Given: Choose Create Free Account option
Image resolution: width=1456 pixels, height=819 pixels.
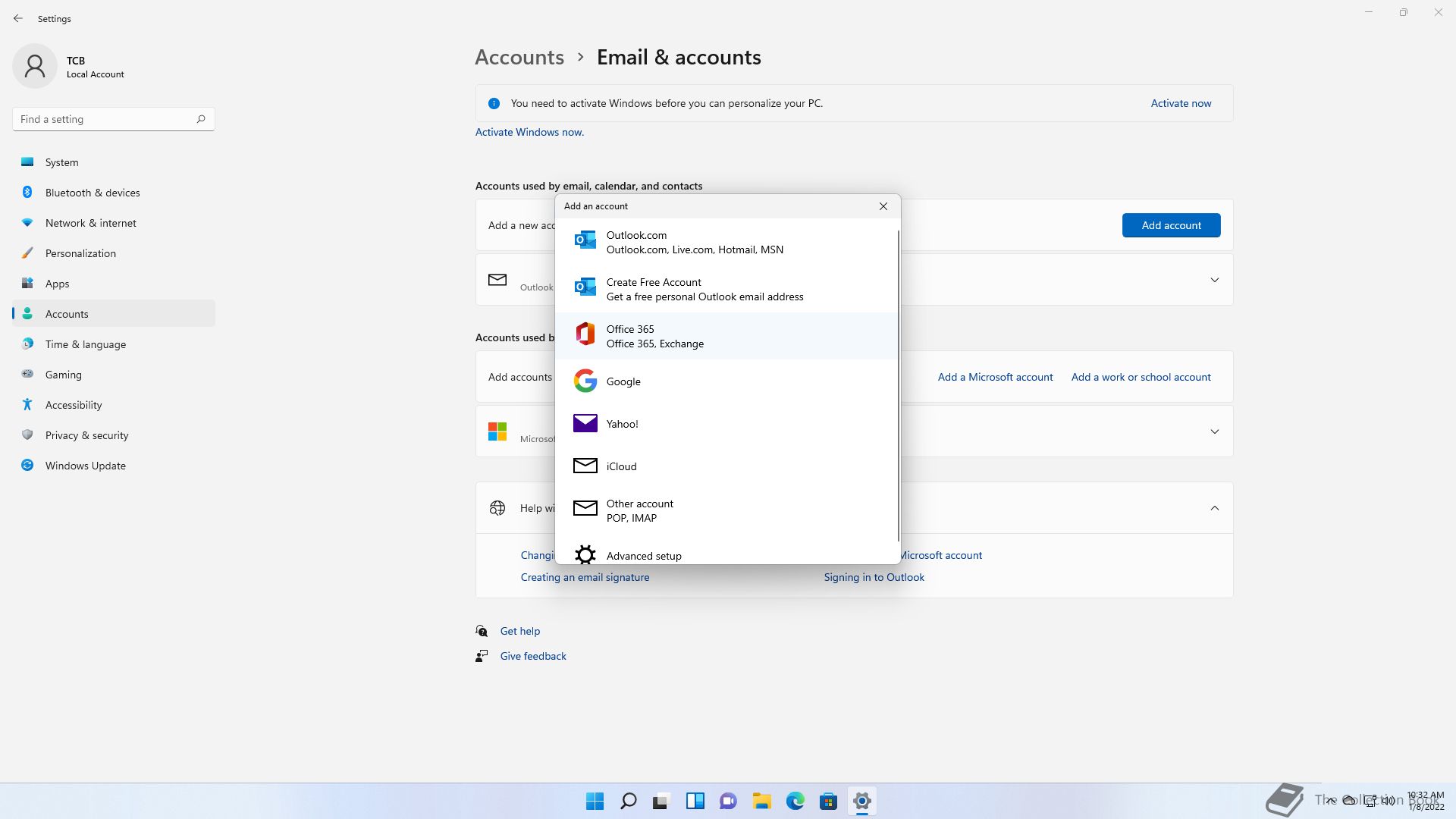Looking at the screenshot, I should click(x=726, y=289).
